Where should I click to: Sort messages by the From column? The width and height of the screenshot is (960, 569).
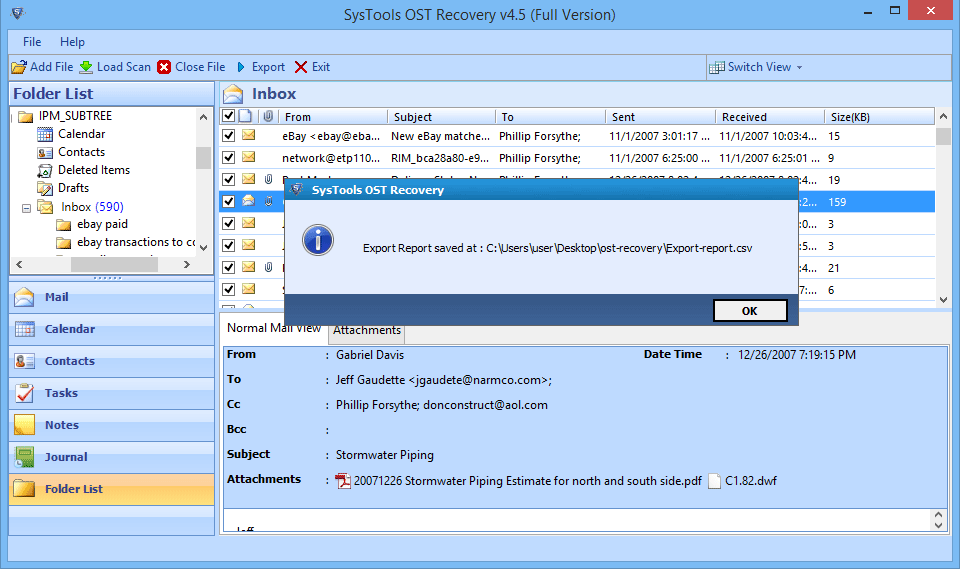[x=333, y=116]
